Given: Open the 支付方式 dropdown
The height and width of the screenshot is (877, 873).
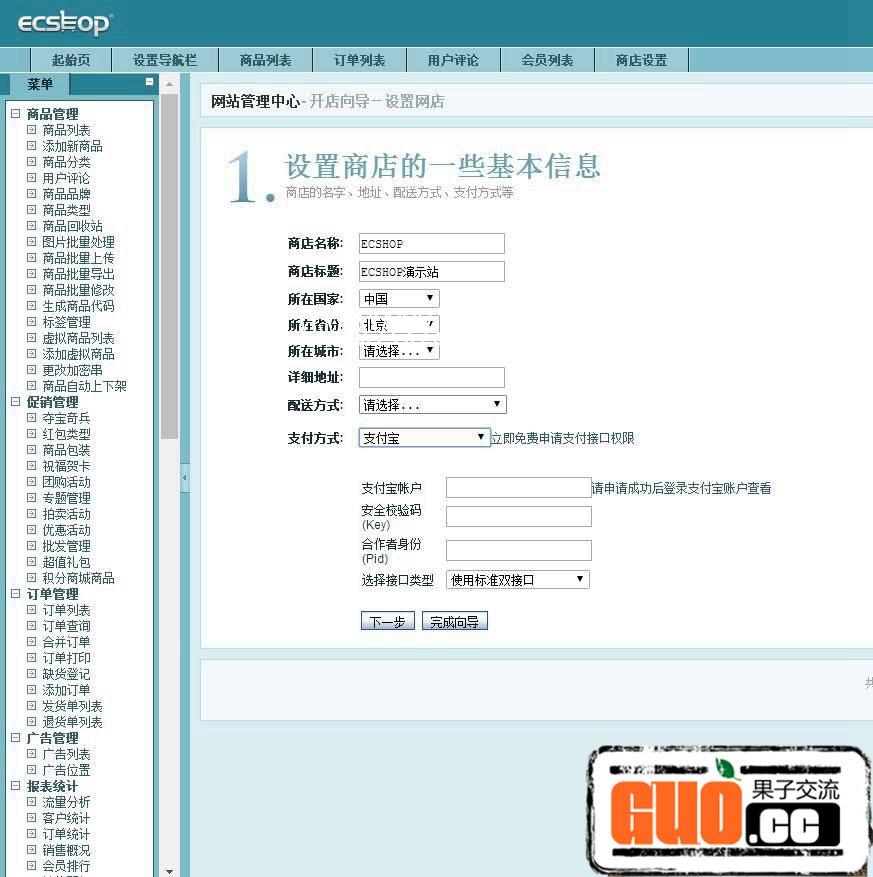Looking at the screenshot, I should (424, 438).
